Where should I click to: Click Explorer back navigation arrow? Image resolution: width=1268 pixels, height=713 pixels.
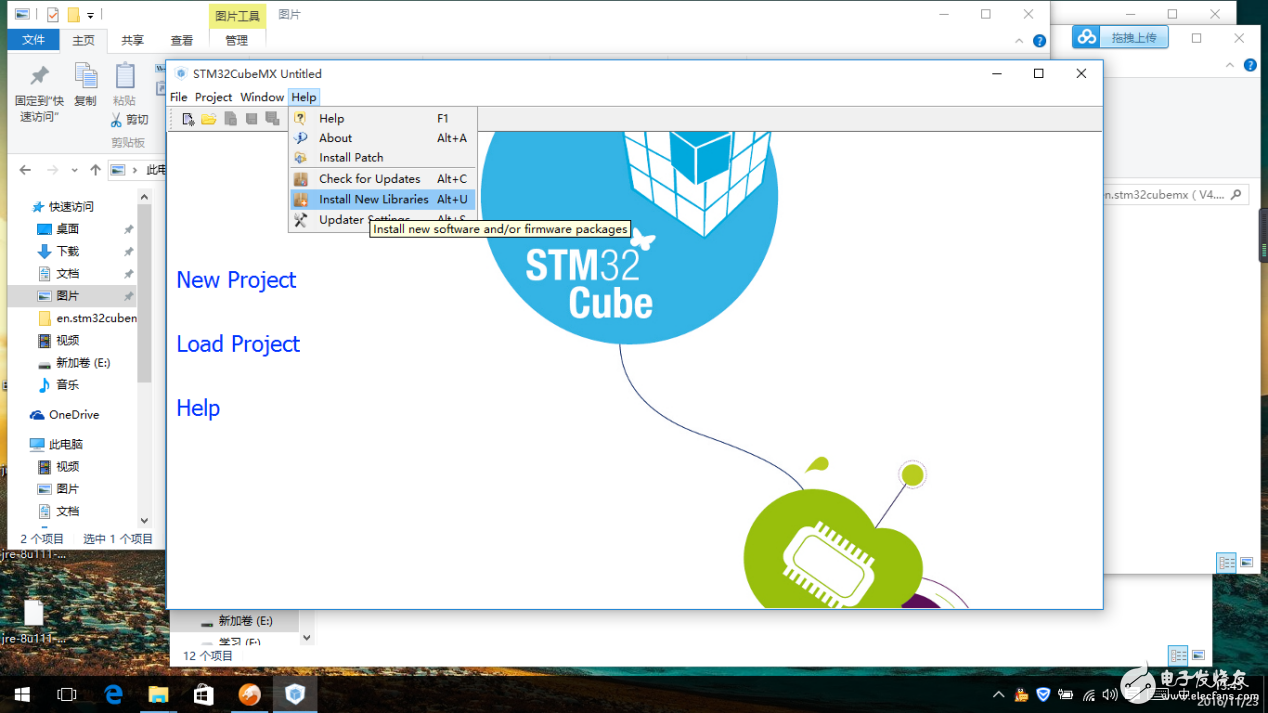25,170
